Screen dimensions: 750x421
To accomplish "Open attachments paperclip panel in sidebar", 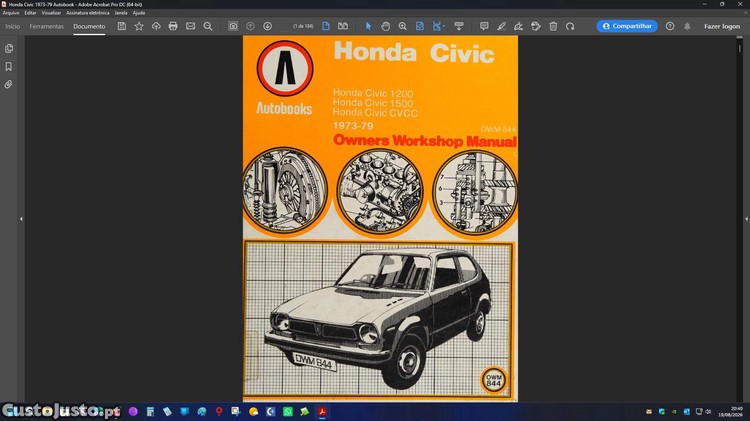I will click(9, 85).
